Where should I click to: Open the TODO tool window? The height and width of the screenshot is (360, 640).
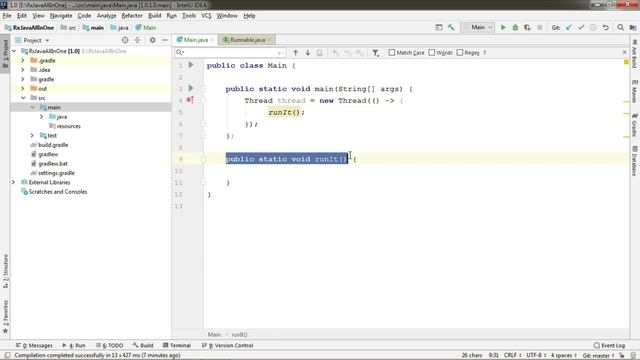pos(109,345)
